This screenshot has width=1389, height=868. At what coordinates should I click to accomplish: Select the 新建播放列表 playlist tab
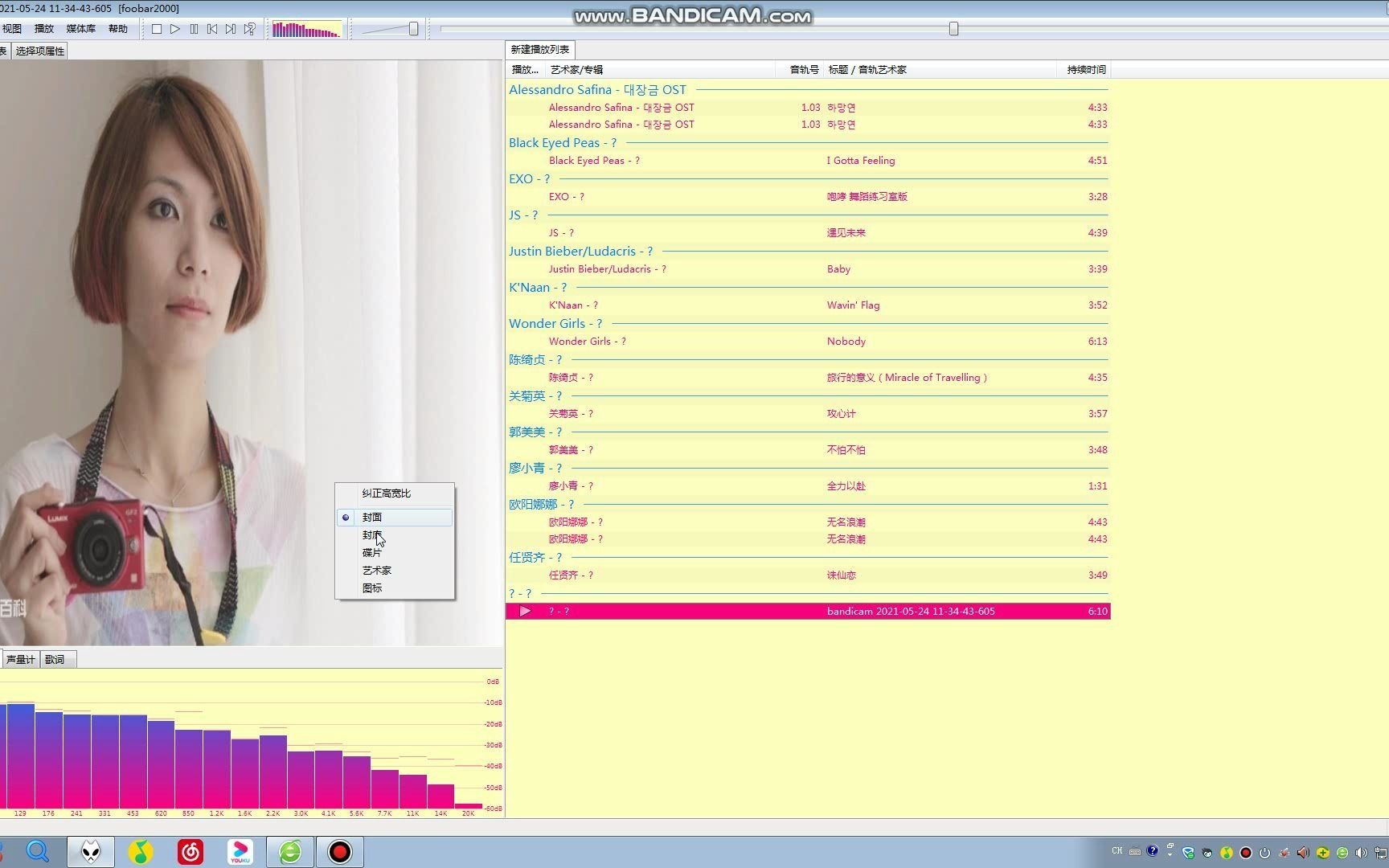(540, 50)
